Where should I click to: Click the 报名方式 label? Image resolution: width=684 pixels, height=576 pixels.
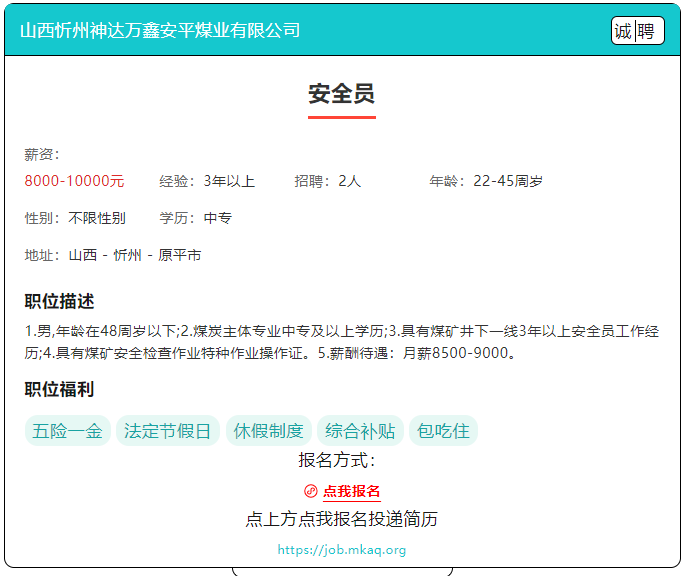coord(337,460)
